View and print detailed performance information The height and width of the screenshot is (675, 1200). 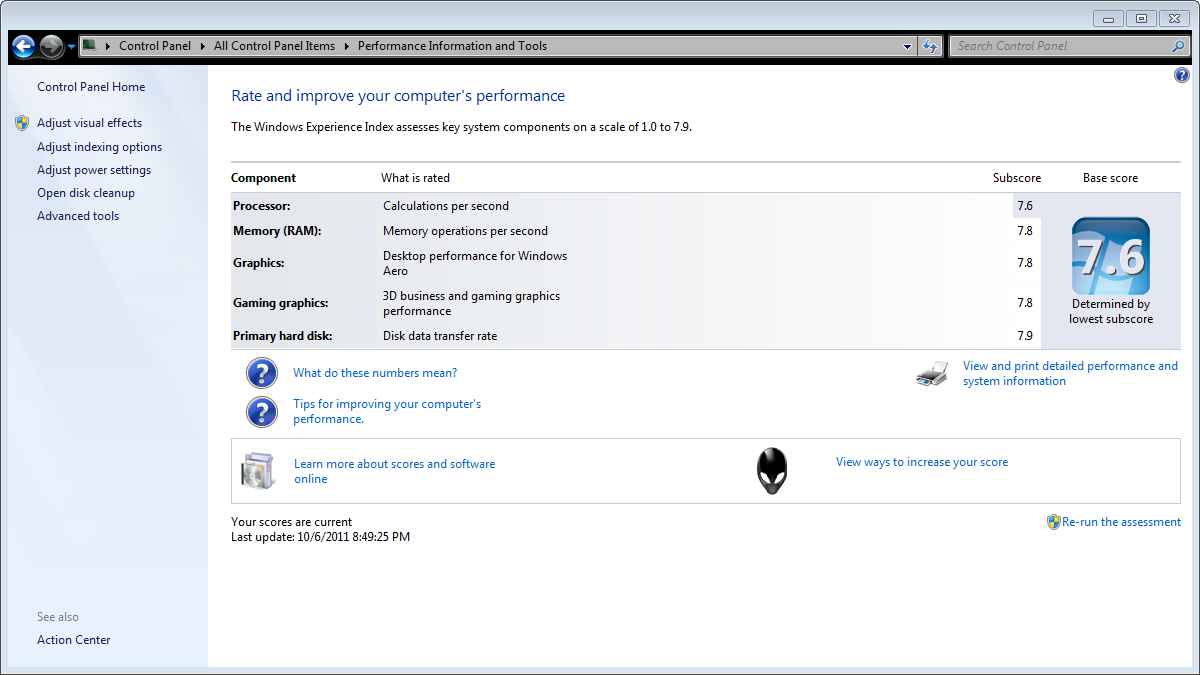(x=1070, y=374)
